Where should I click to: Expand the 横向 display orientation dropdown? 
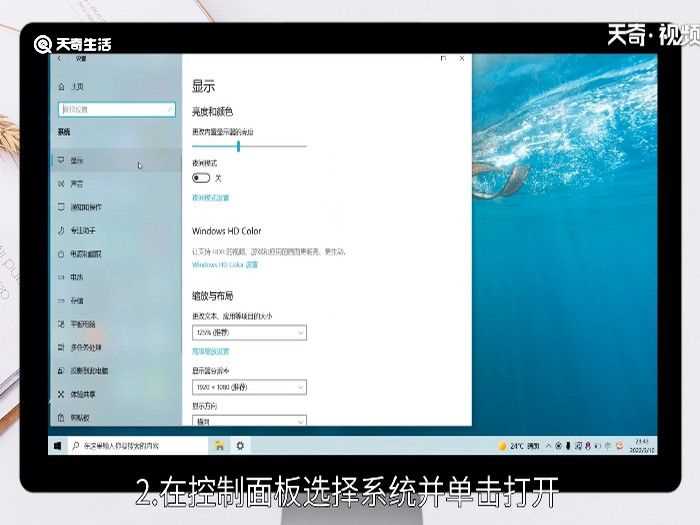(x=249, y=421)
